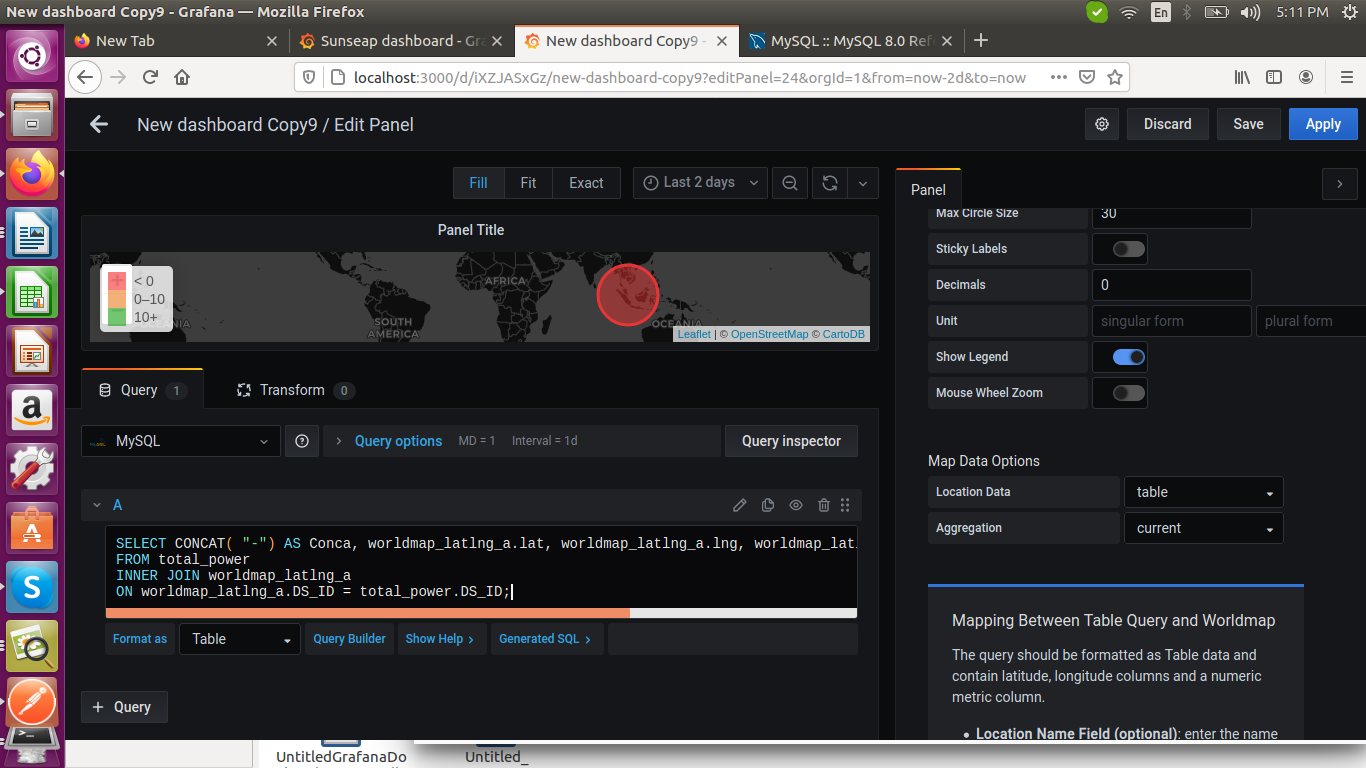
Task: Open the Format as Table dropdown
Action: [239, 638]
